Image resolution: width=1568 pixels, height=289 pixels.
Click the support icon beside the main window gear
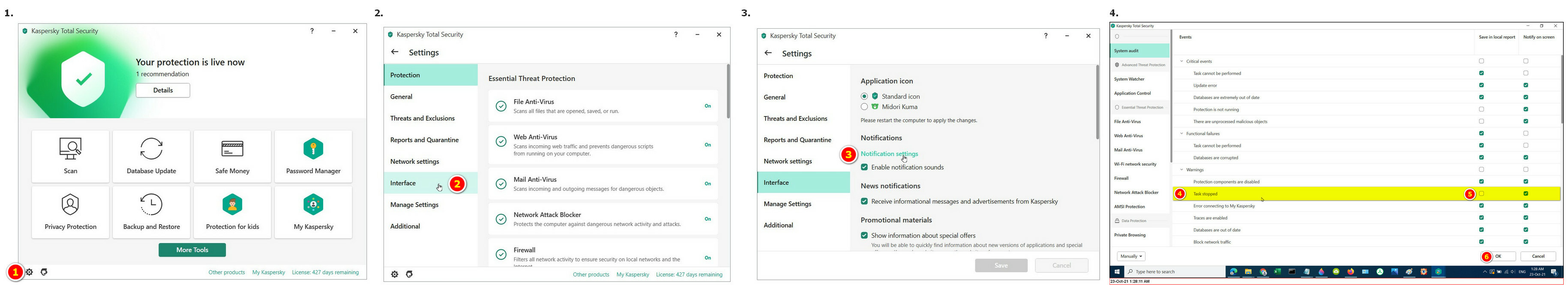pos(44,272)
